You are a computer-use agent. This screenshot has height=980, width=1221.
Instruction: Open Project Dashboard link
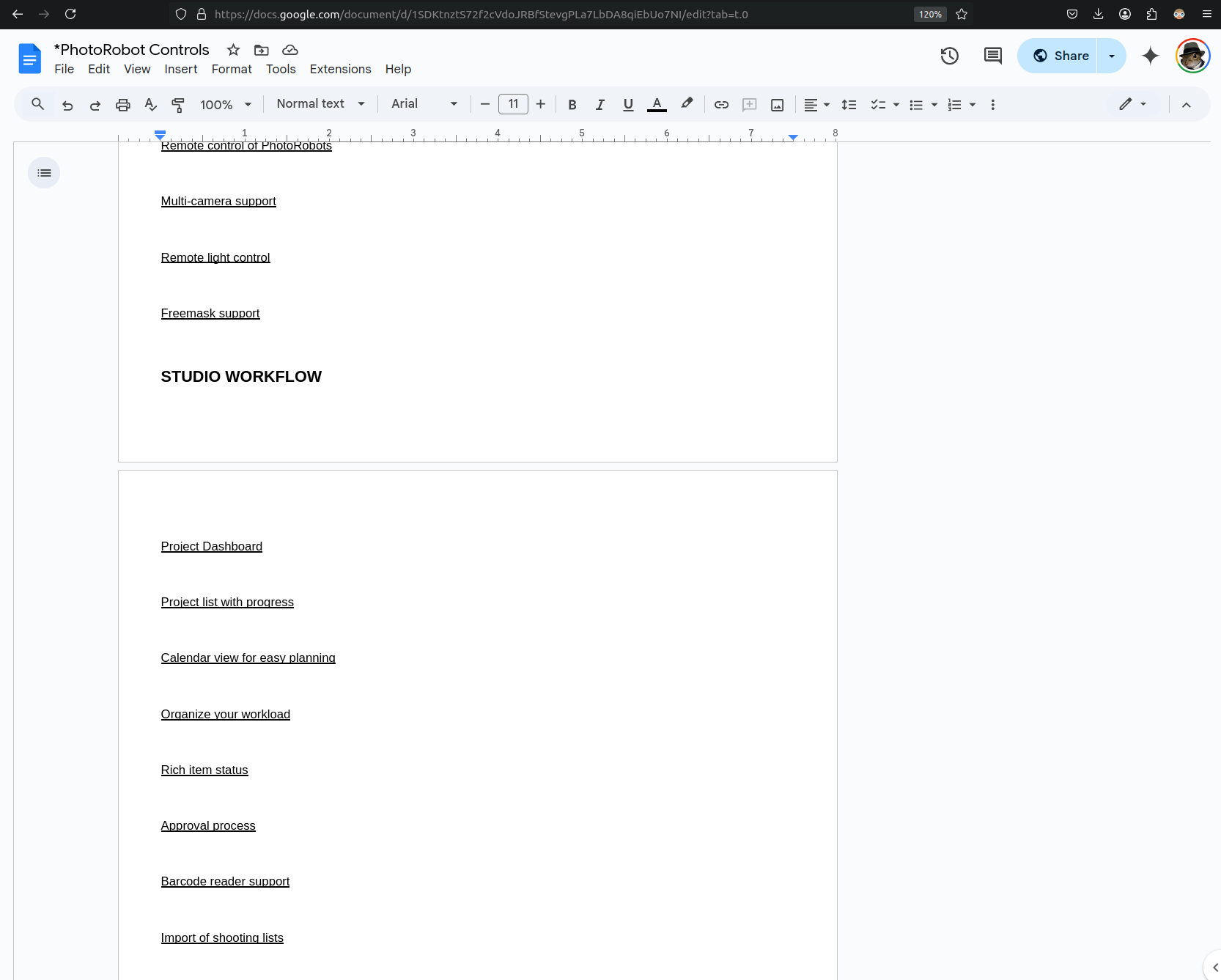point(212,546)
